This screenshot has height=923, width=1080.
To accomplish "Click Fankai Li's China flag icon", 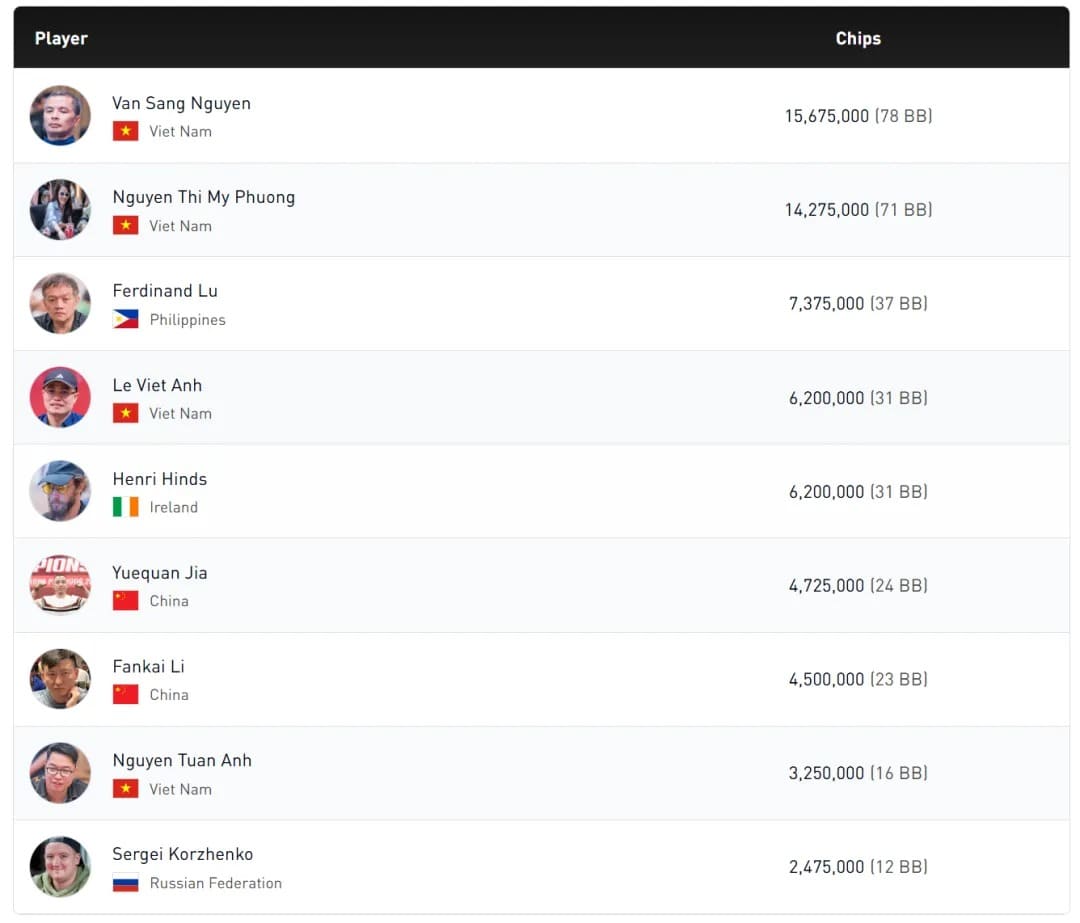I will coord(125,695).
